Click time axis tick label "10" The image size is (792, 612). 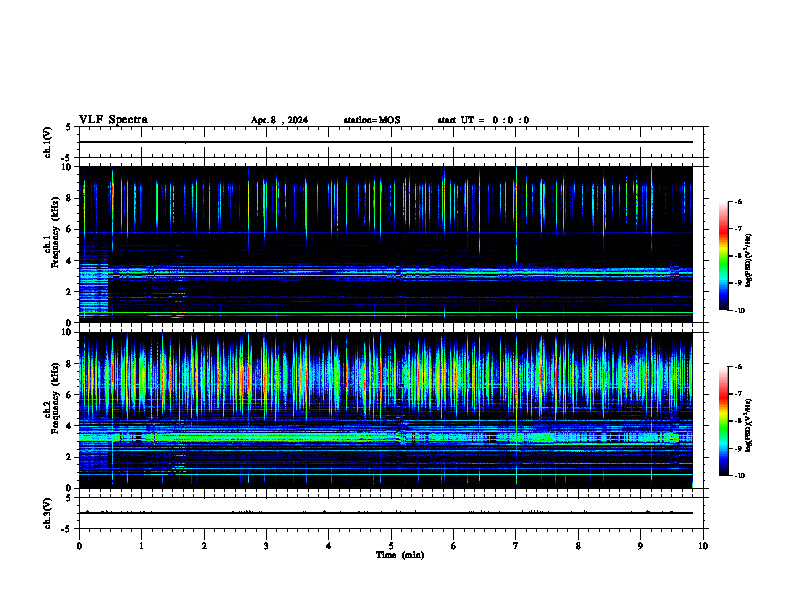point(703,546)
